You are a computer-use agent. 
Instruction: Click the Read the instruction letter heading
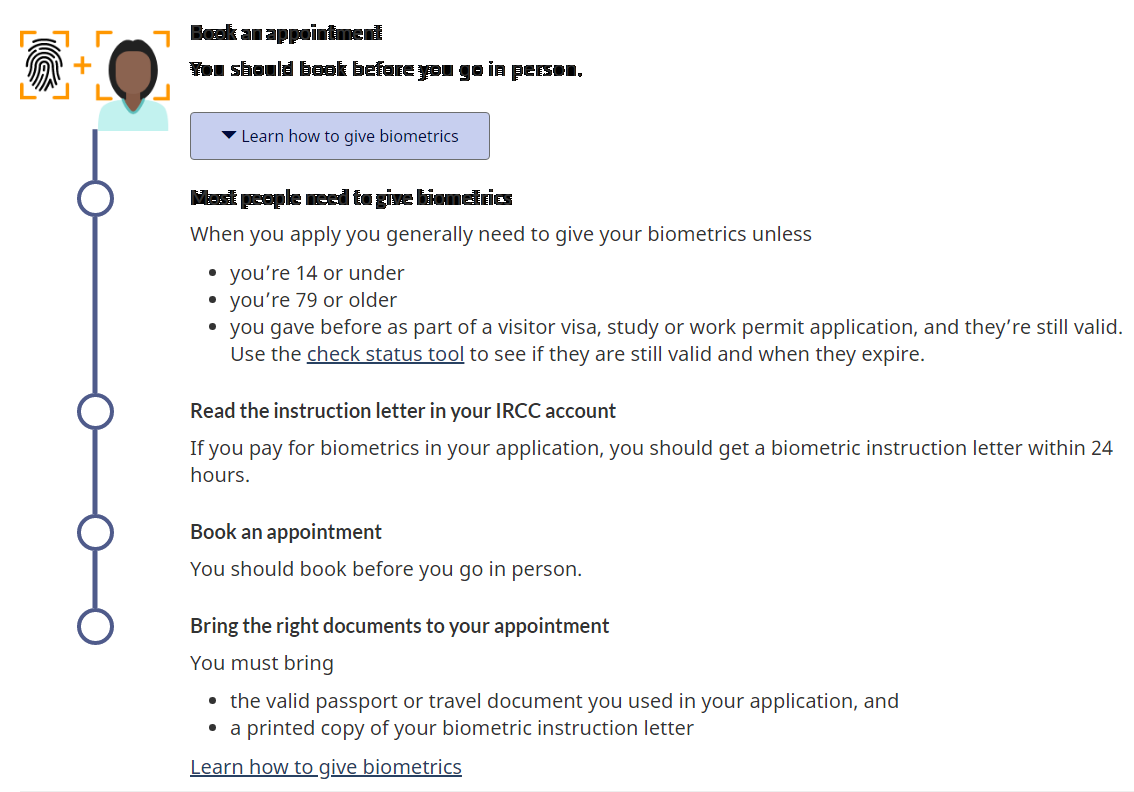(403, 411)
